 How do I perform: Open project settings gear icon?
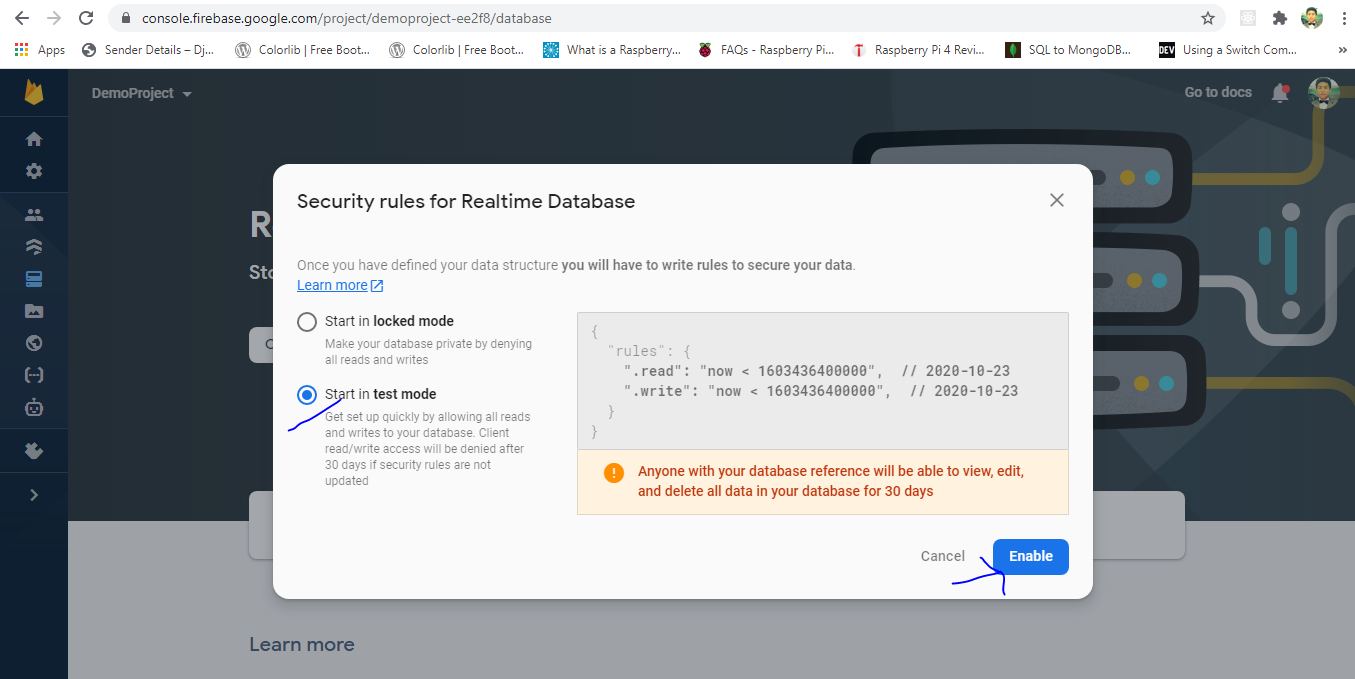pos(34,171)
